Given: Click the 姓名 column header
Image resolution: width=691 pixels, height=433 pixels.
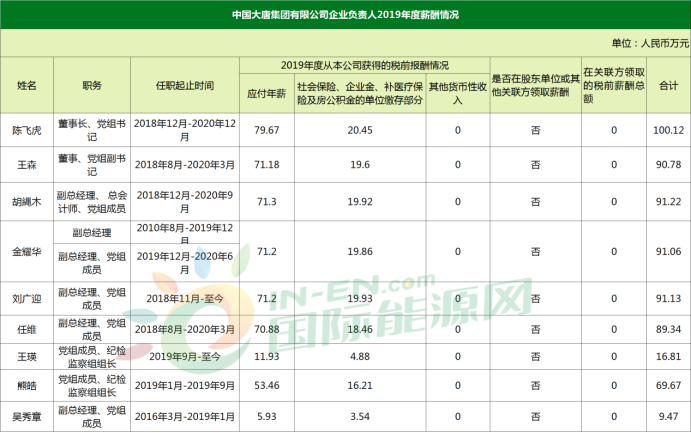Looking at the screenshot, I should [26, 85].
